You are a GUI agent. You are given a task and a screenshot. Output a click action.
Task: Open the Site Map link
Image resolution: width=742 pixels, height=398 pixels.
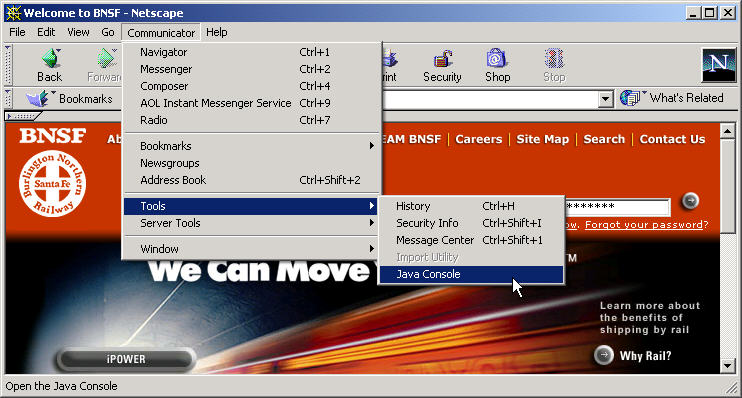[542, 139]
